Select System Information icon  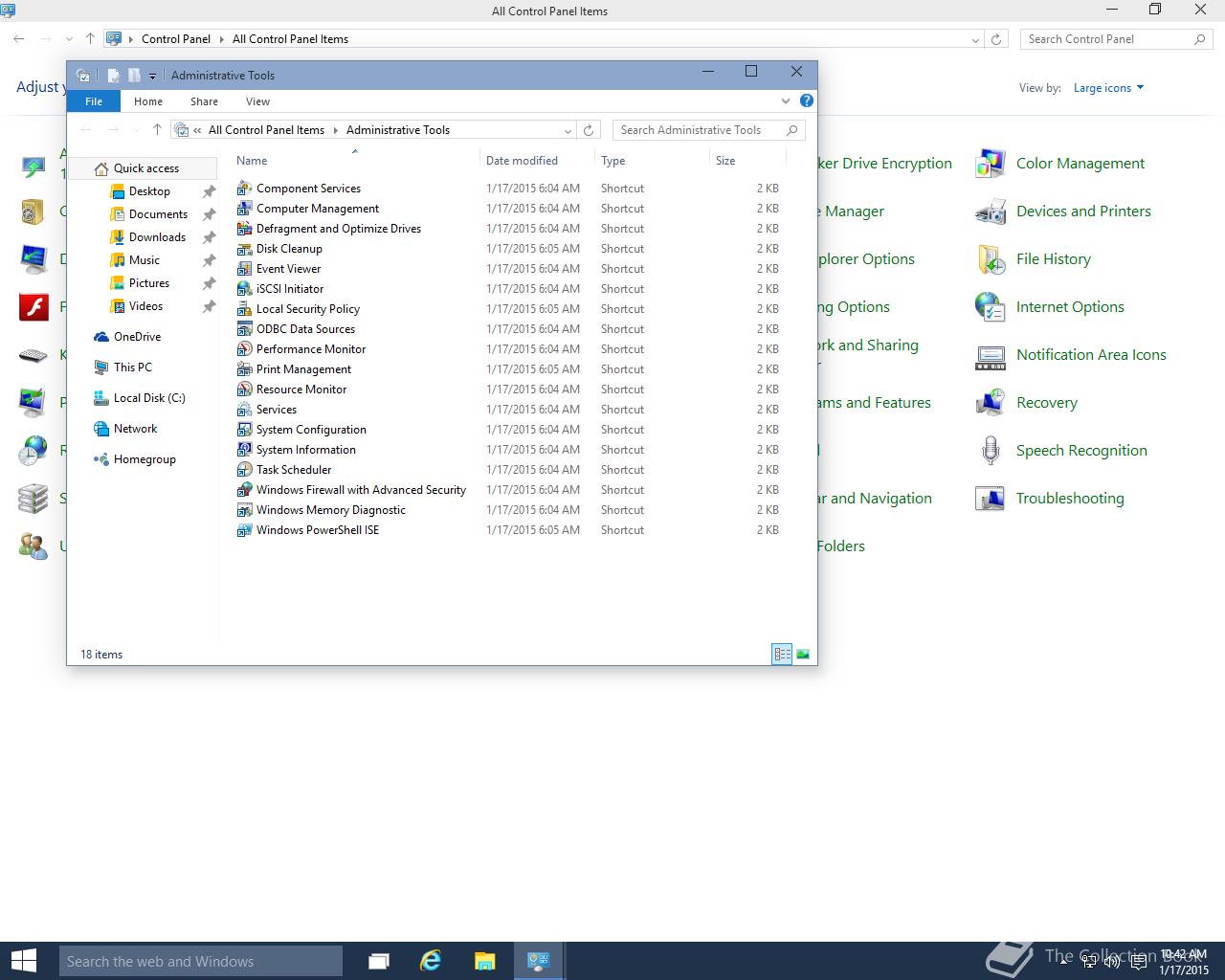[x=244, y=450]
